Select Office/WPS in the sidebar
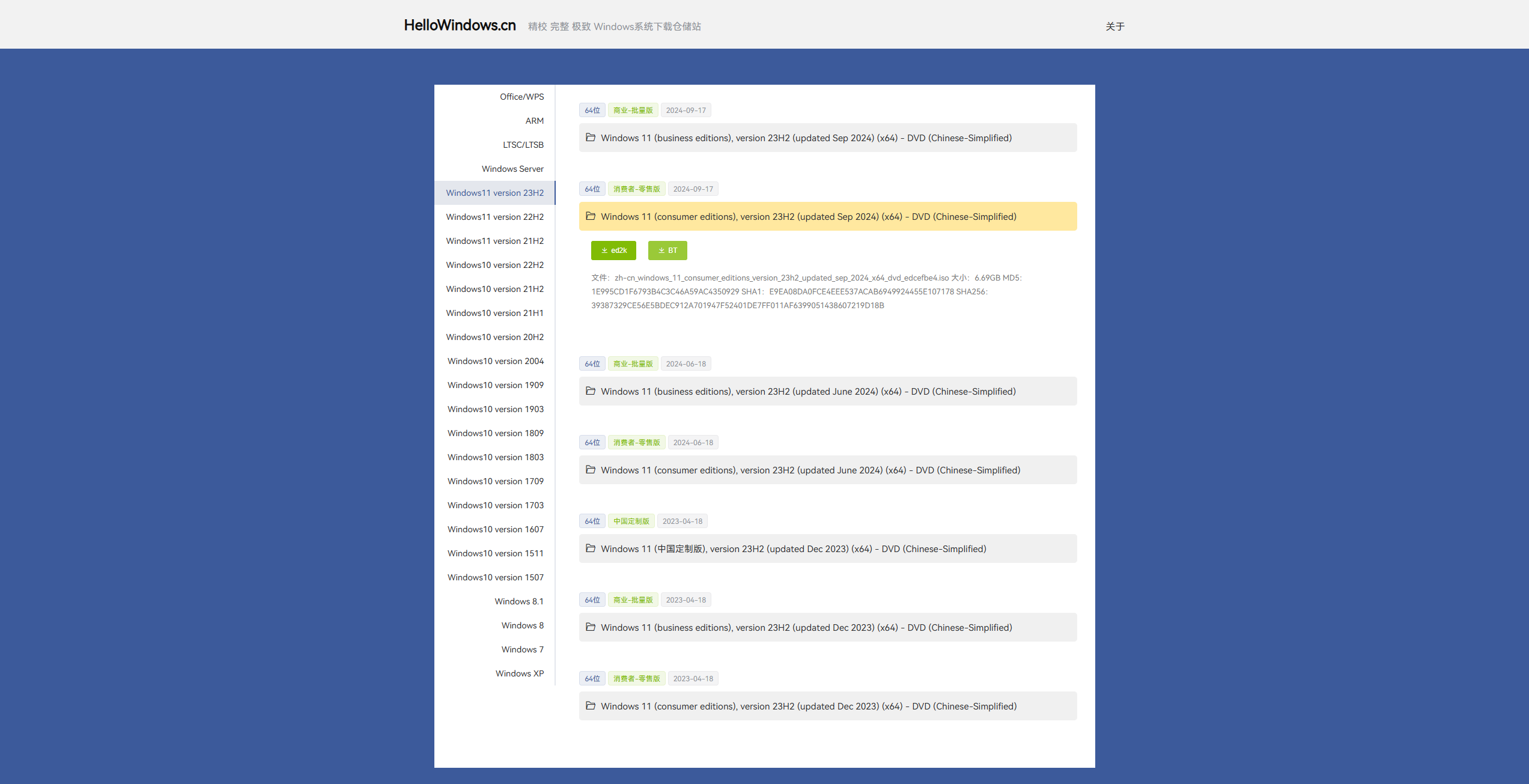This screenshot has width=1529, height=784. coord(521,97)
